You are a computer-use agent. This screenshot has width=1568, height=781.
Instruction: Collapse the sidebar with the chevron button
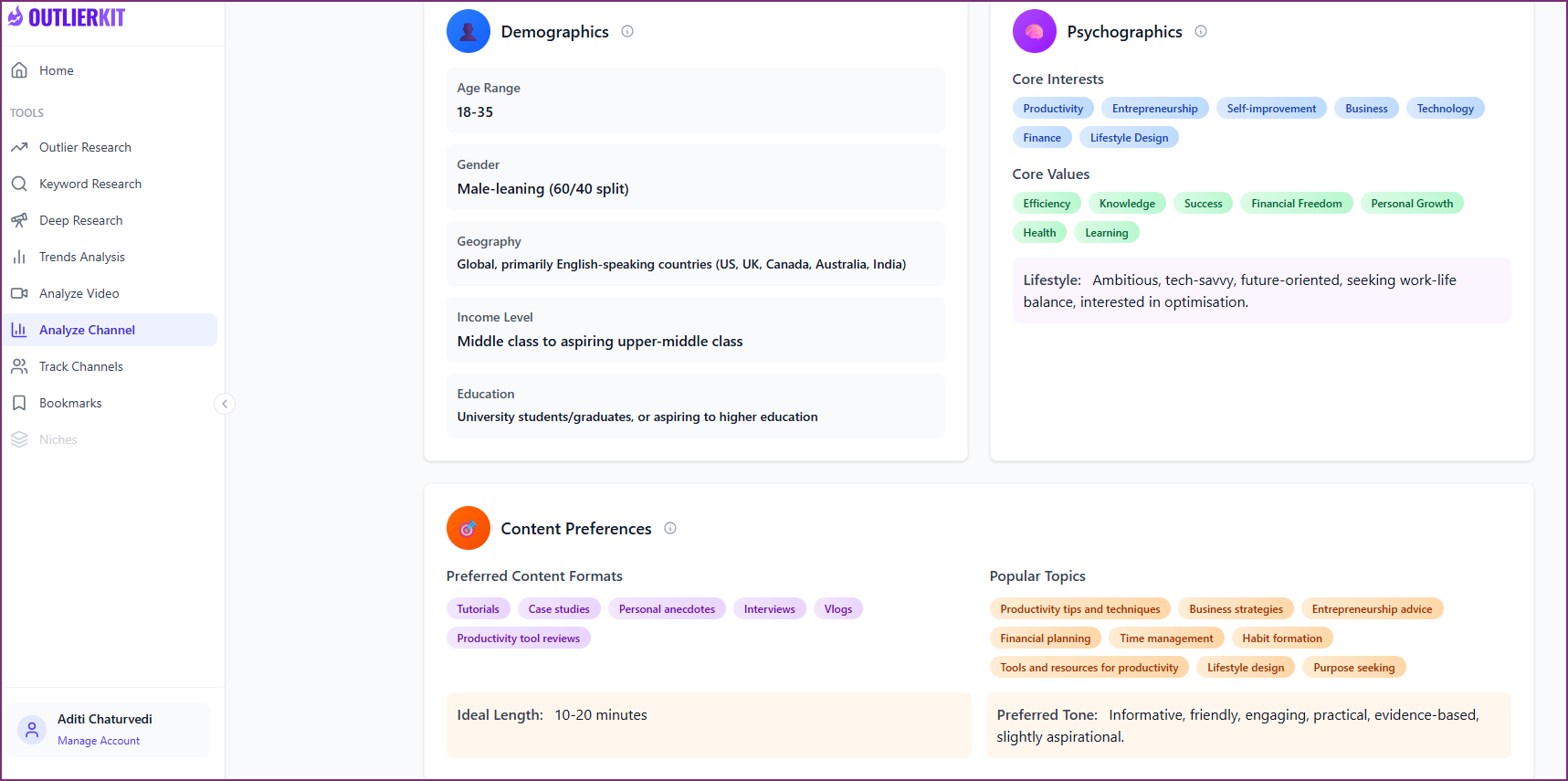[225, 404]
